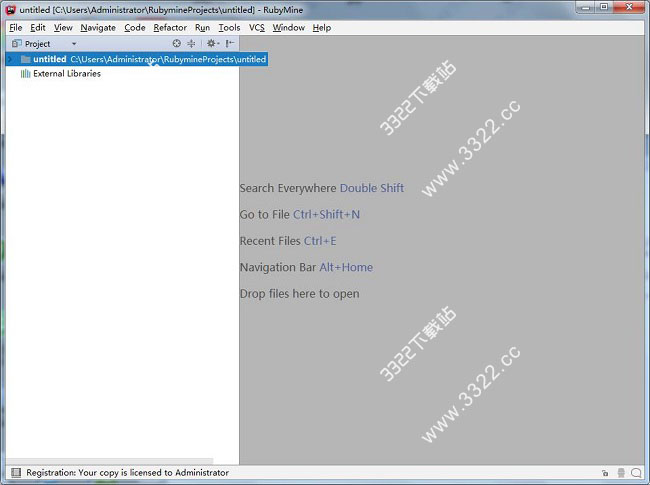Open the Code menu
Image resolution: width=650 pixels, height=485 pixels.
tap(135, 28)
